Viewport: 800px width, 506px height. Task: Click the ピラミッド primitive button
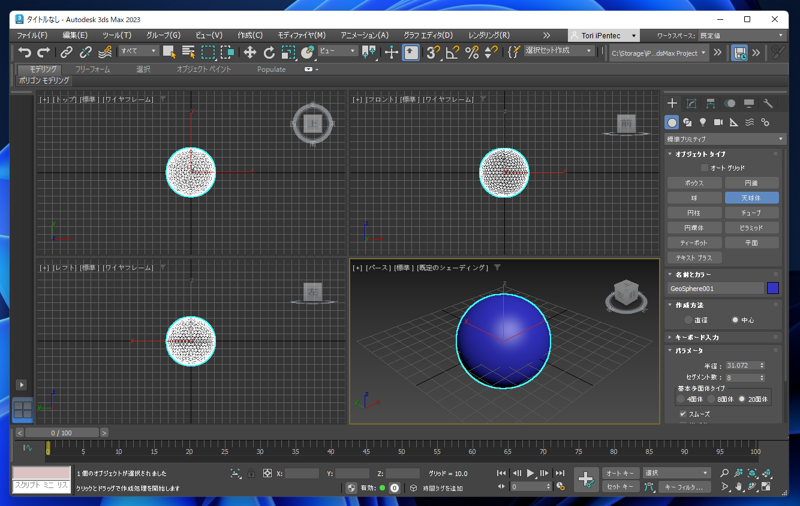click(x=752, y=227)
